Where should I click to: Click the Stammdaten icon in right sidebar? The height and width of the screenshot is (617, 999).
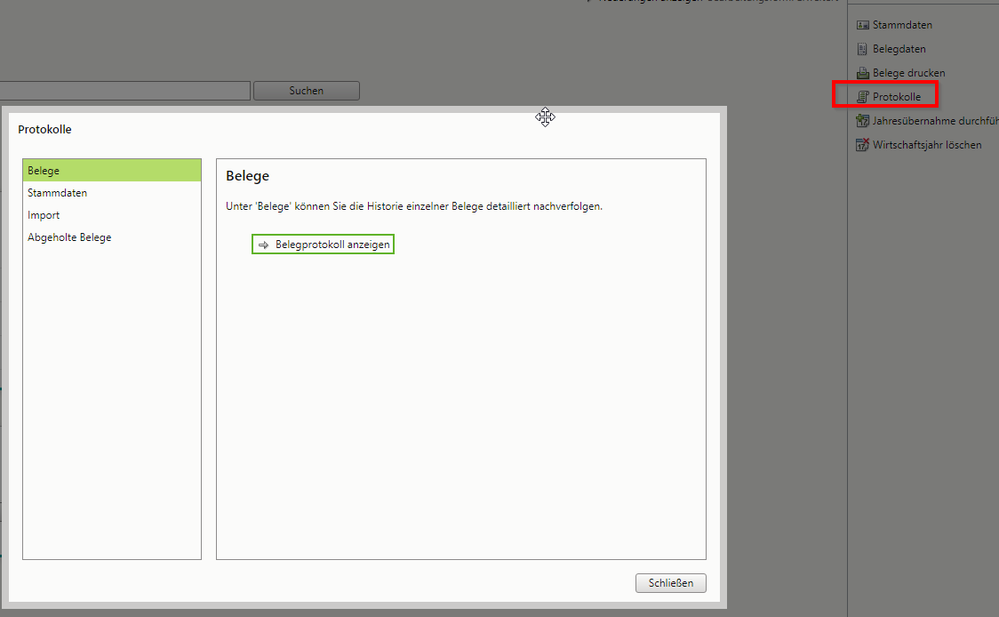click(863, 25)
